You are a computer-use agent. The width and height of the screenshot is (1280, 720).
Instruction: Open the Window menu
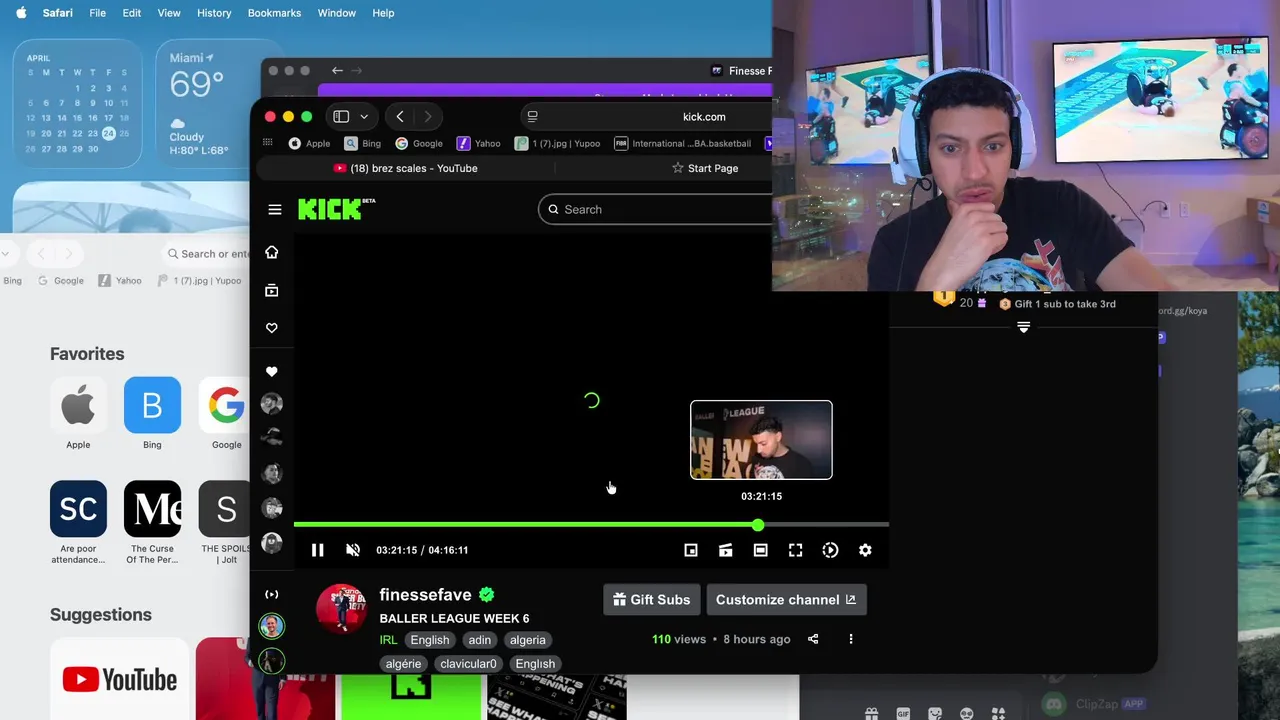(x=337, y=13)
